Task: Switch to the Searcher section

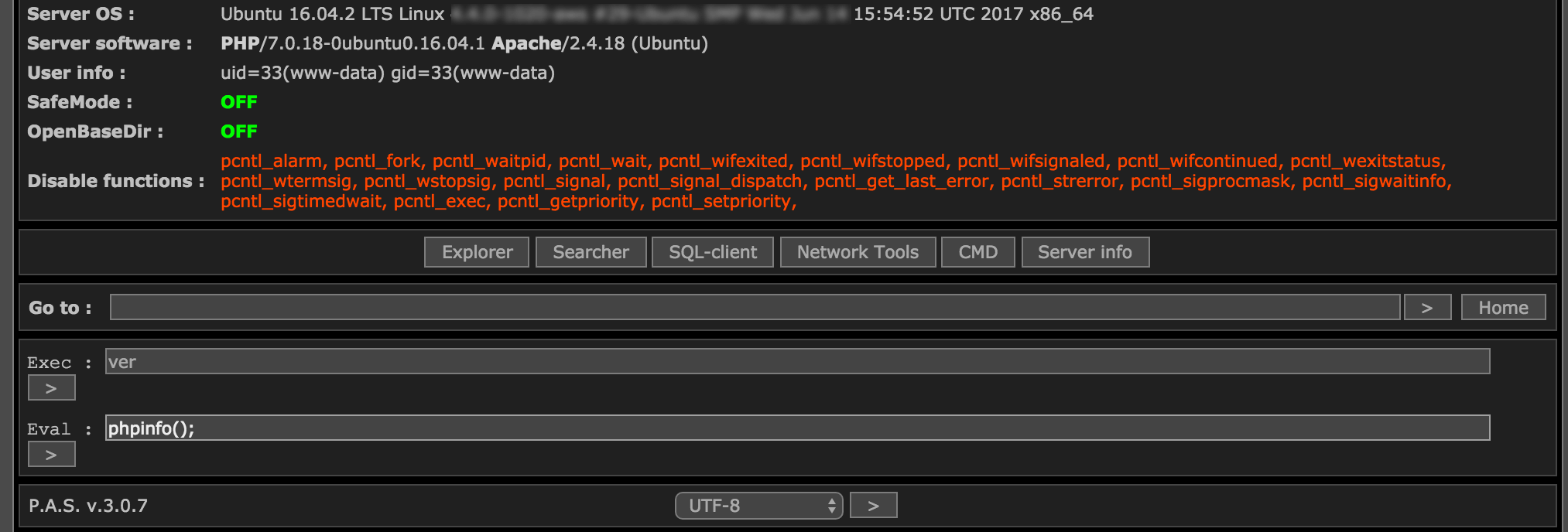Action: coord(591,252)
